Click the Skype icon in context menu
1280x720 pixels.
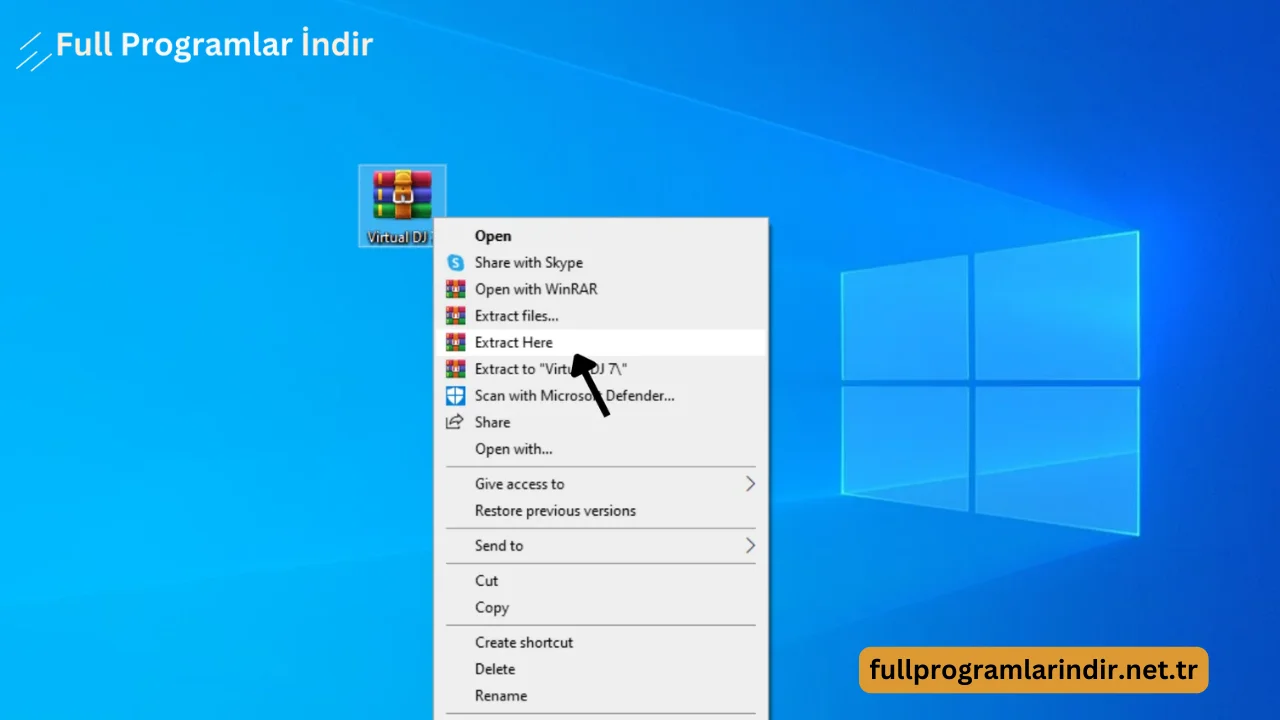(456, 263)
